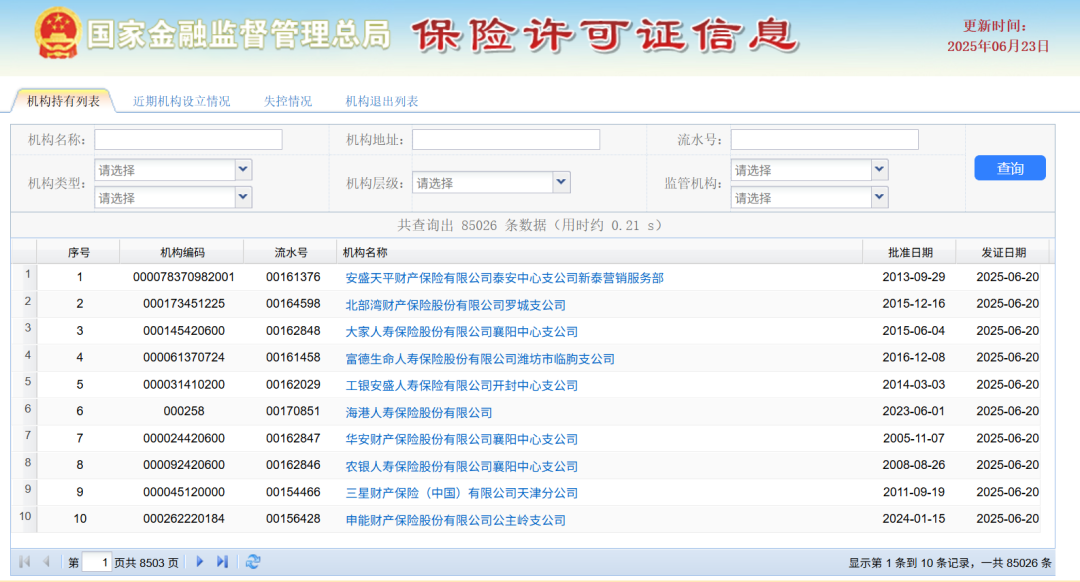1080x582 pixels.
Task: Select approval date 2013-09-29 cell
Action: click(x=913, y=277)
